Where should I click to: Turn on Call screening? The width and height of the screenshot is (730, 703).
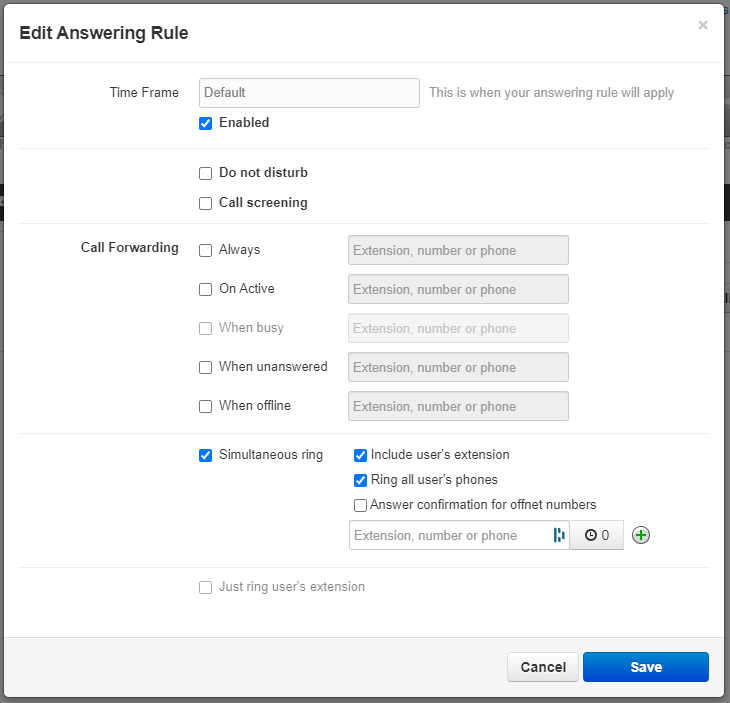pos(205,203)
